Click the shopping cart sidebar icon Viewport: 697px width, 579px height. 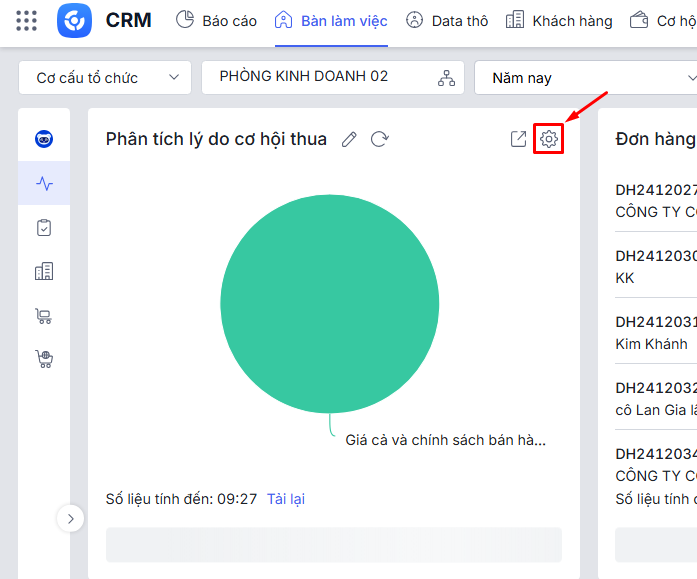(x=44, y=316)
